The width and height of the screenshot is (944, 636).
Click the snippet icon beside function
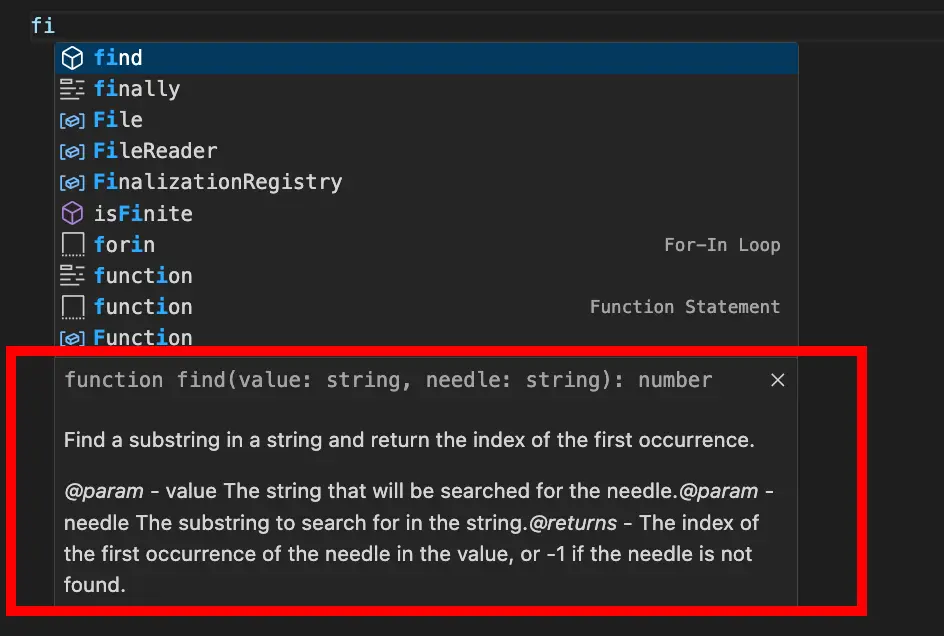click(x=72, y=274)
